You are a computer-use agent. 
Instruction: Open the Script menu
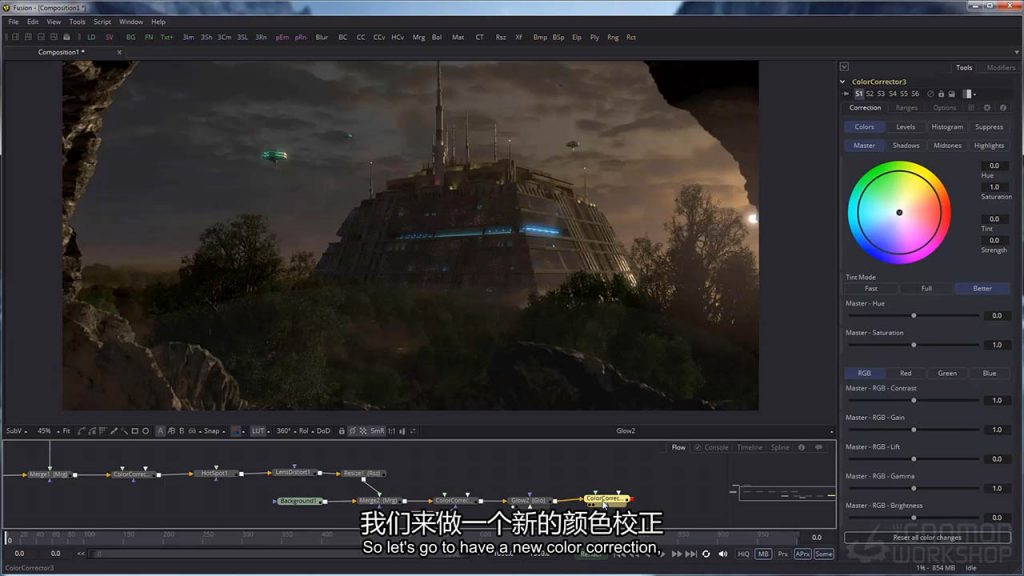coord(102,22)
